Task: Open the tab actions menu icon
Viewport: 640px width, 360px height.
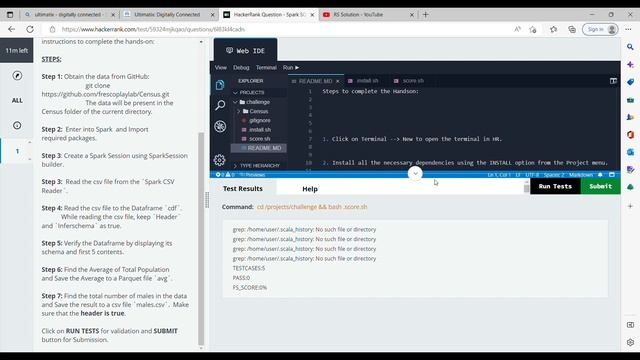Action: click(x=10, y=15)
